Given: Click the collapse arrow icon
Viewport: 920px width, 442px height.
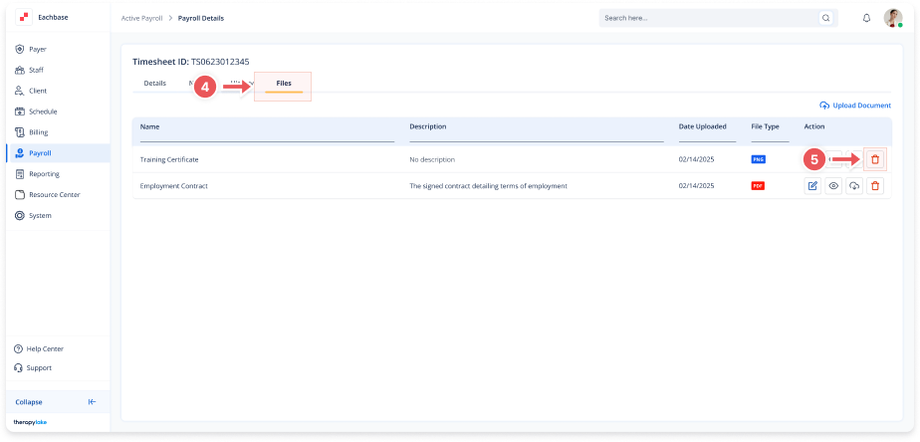Looking at the screenshot, I should [x=92, y=402].
